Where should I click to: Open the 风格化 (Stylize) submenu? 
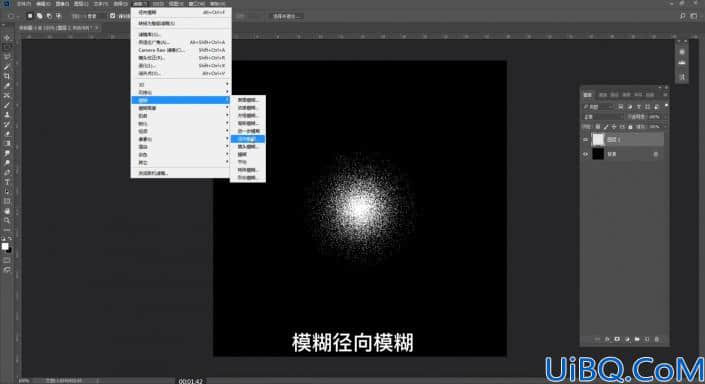(x=181, y=92)
